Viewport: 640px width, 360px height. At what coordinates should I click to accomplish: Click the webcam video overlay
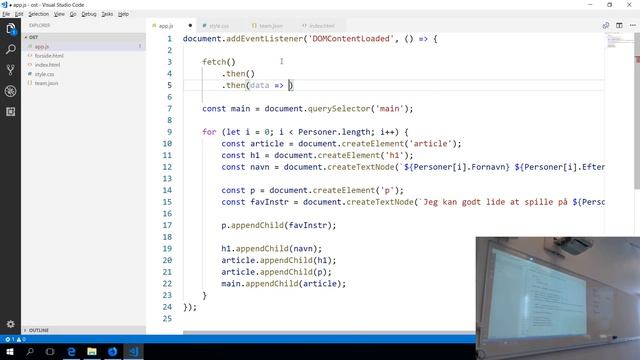[558, 298]
